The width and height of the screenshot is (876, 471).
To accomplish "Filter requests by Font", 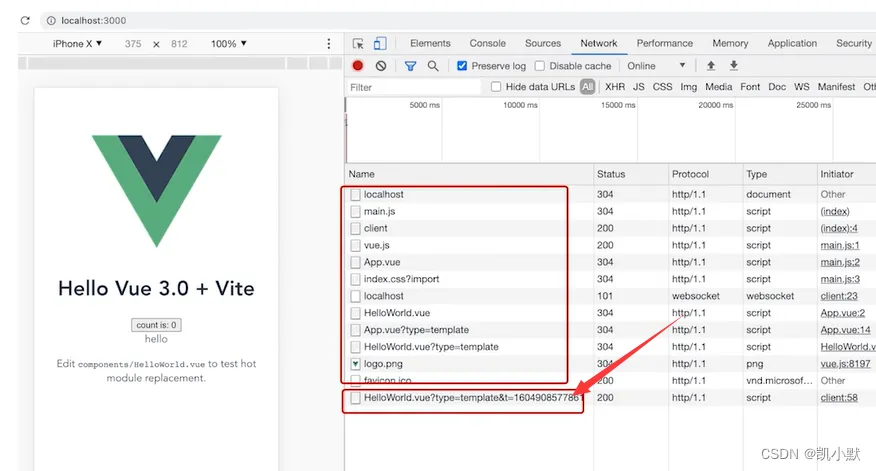I will [x=750, y=87].
